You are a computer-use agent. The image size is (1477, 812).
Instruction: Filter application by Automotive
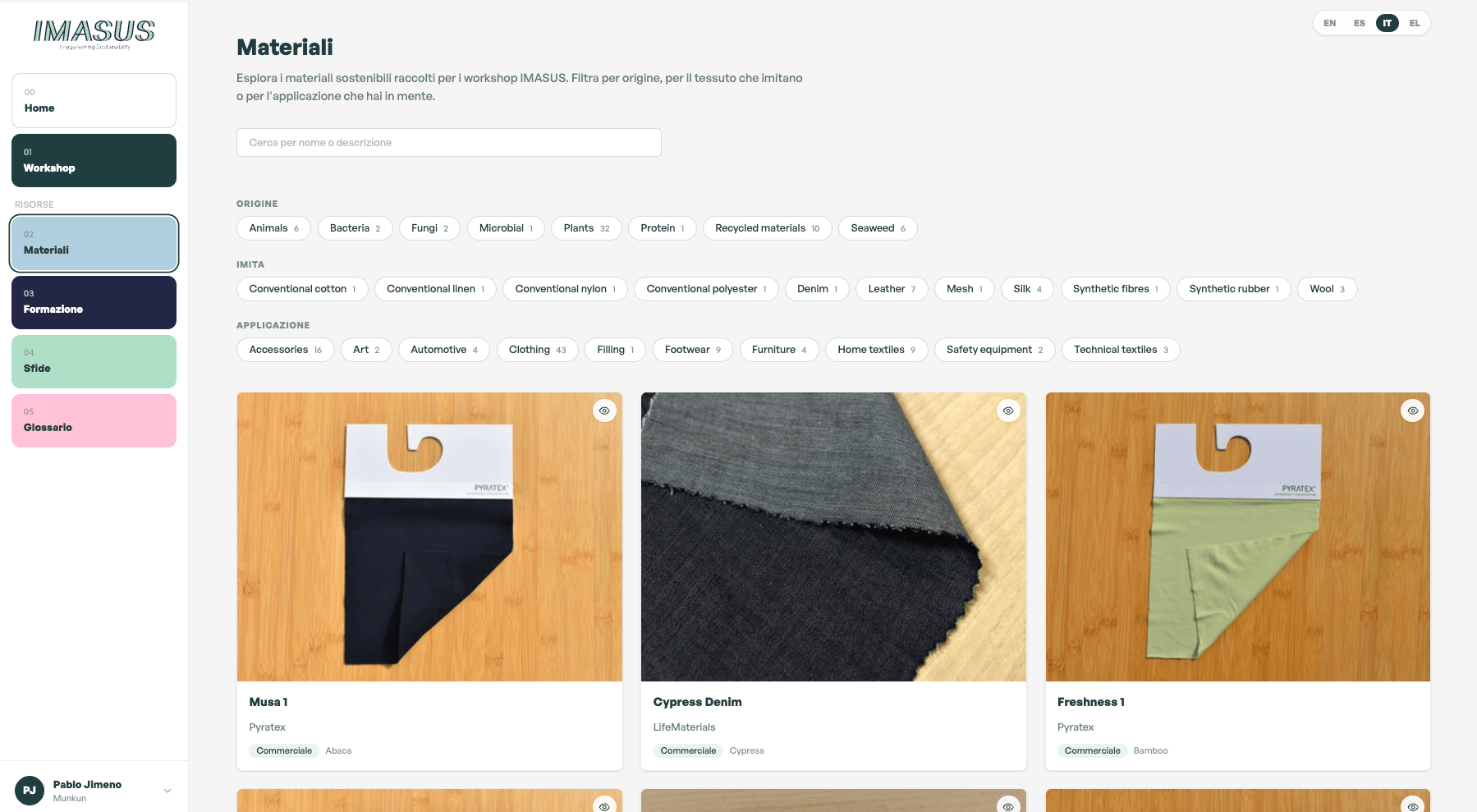(x=443, y=350)
